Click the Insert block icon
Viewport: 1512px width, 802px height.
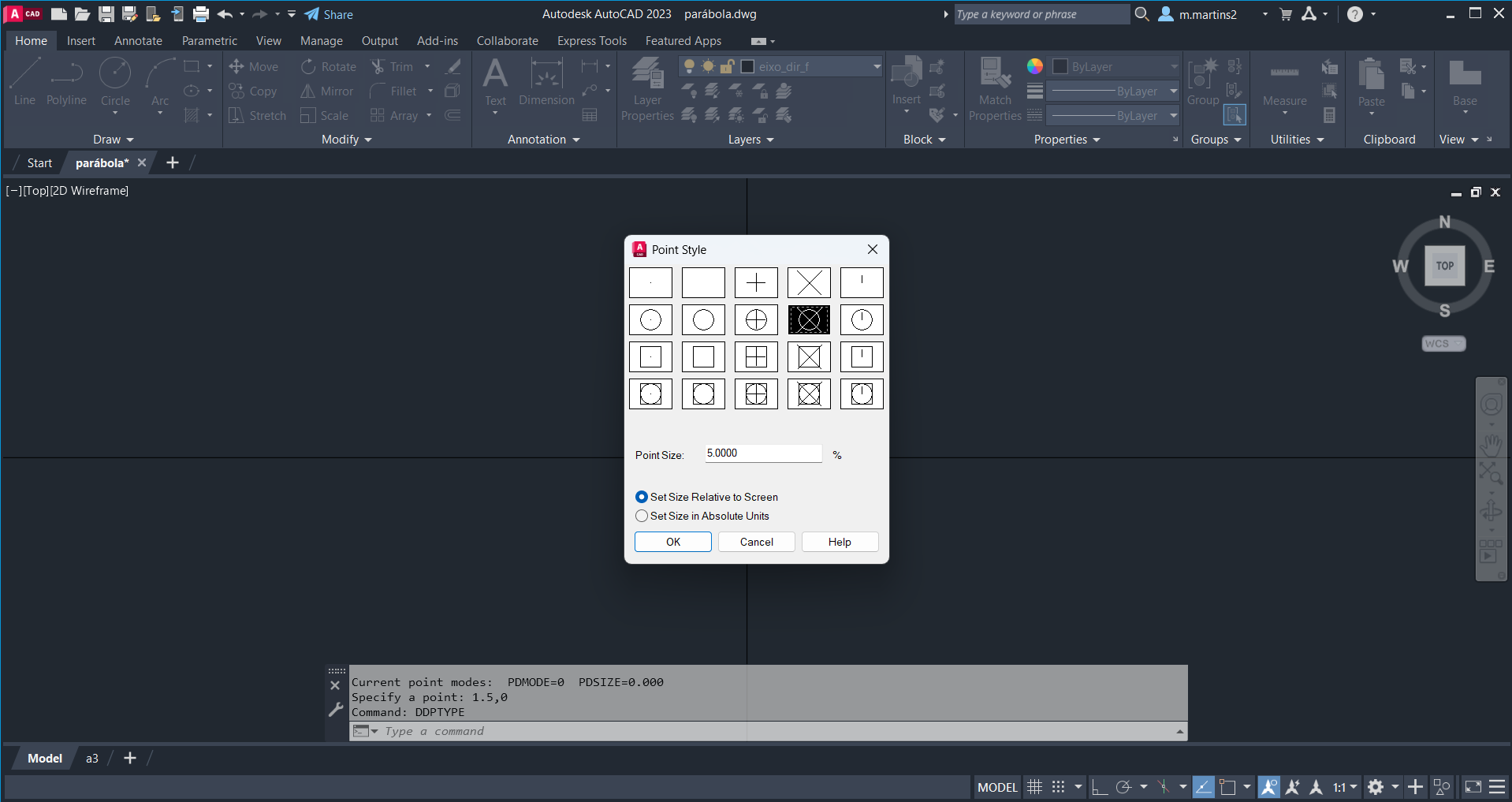tap(907, 80)
